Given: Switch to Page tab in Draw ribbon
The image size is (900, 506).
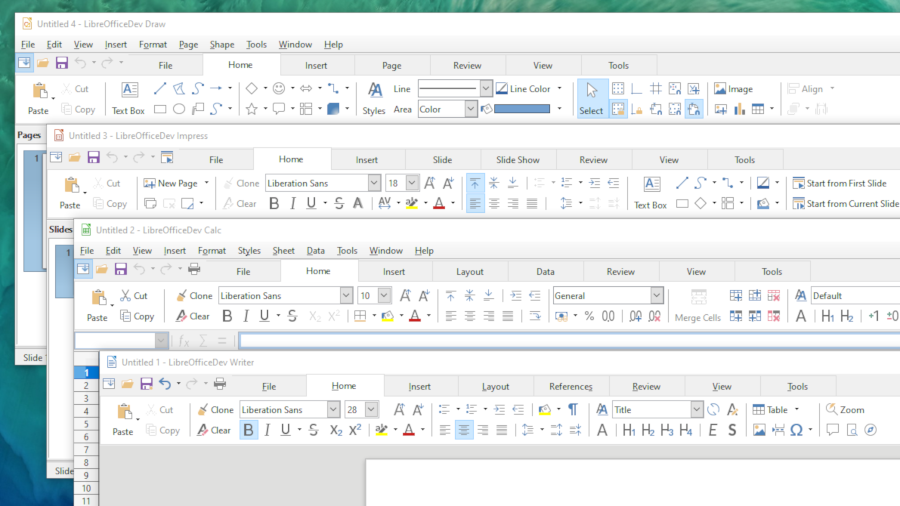Looking at the screenshot, I should tap(392, 65).
